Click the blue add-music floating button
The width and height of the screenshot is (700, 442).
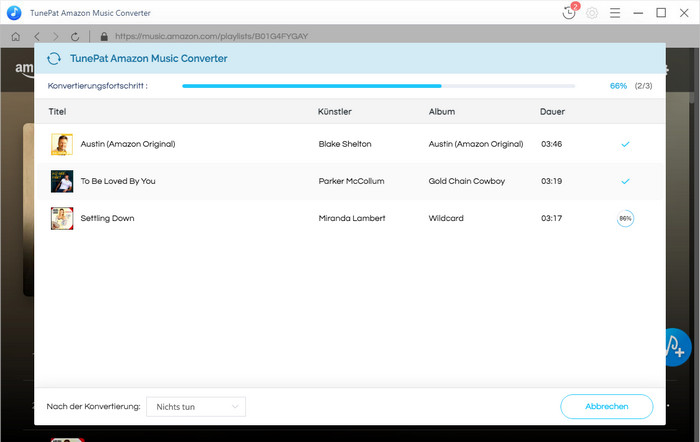coord(678,347)
